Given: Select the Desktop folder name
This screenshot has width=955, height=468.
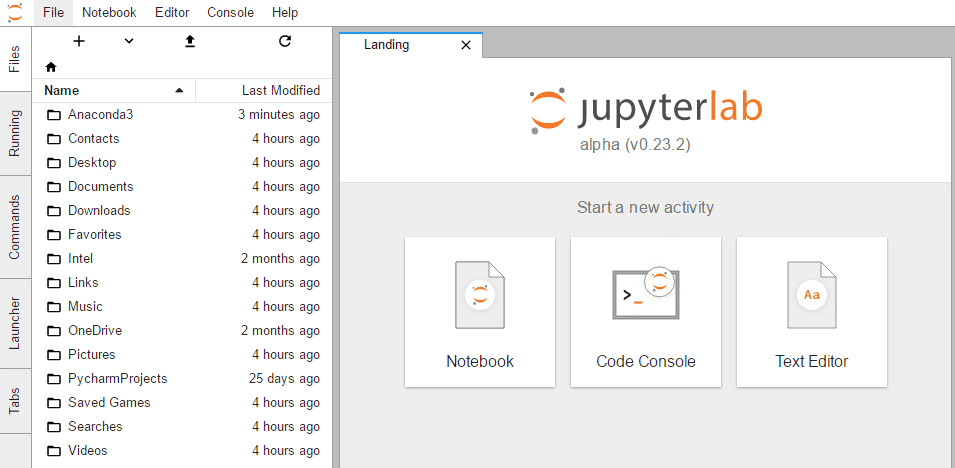Looking at the screenshot, I should pos(92,163).
